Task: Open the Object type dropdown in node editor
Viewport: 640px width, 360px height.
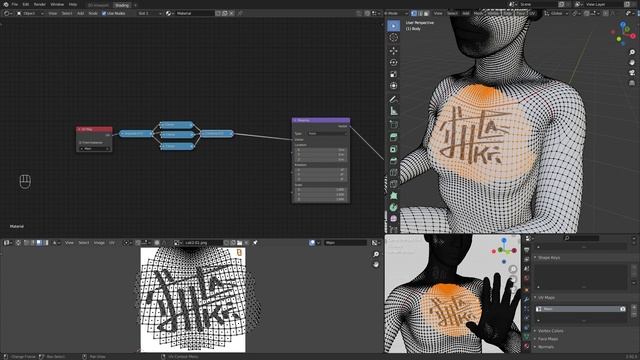Action: click(x=30, y=13)
